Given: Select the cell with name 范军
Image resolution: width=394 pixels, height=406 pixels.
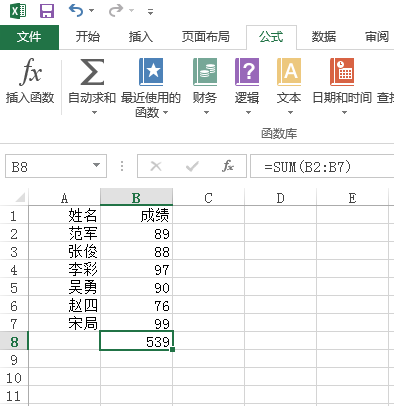Looking at the screenshot, I should pyautogui.click(x=65, y=233).
